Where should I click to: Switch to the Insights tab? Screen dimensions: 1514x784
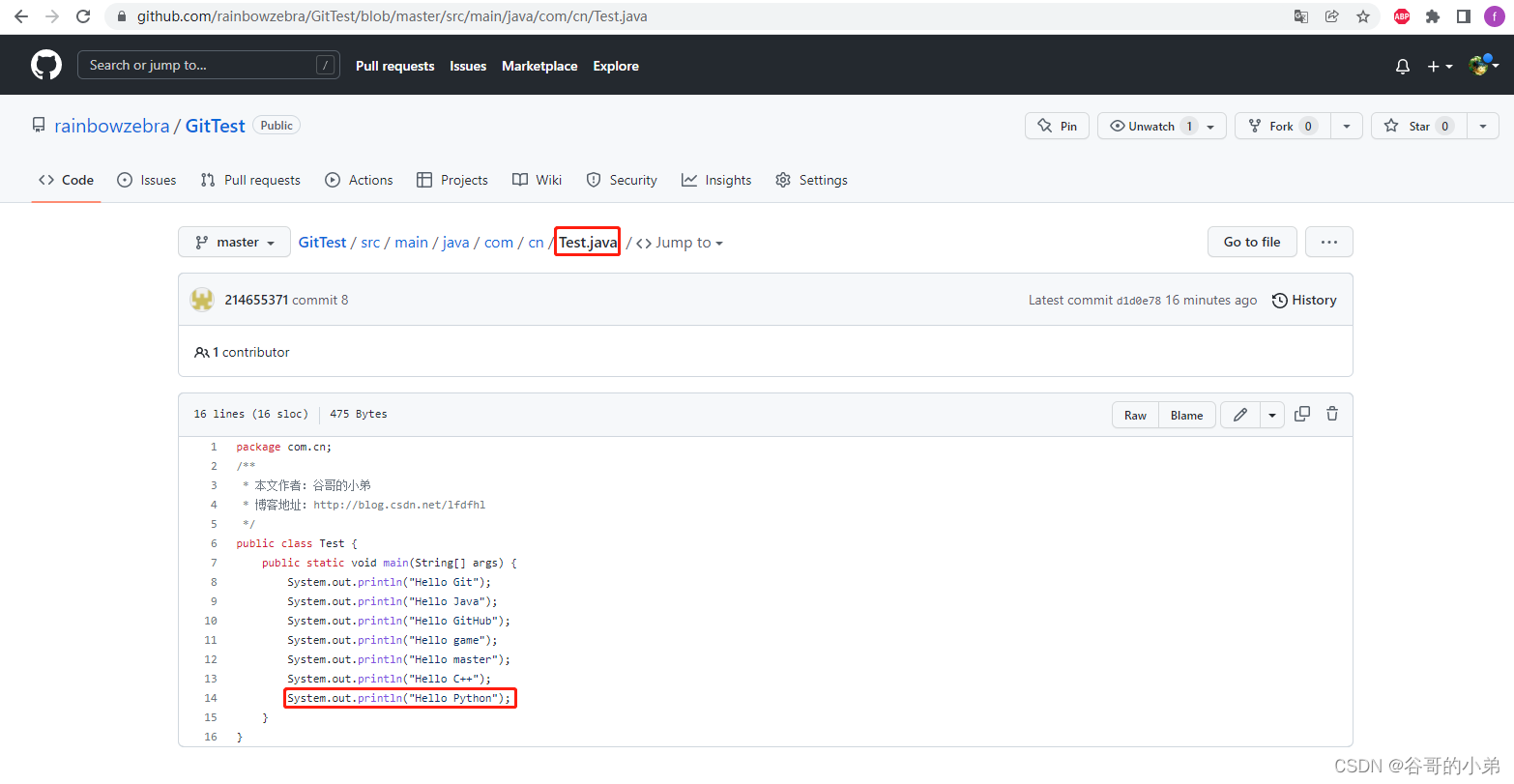coord(716,180)
